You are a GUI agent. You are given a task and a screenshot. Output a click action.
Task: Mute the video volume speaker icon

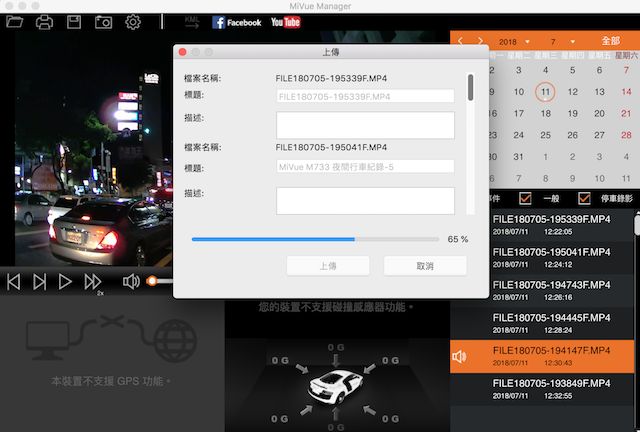131,281
